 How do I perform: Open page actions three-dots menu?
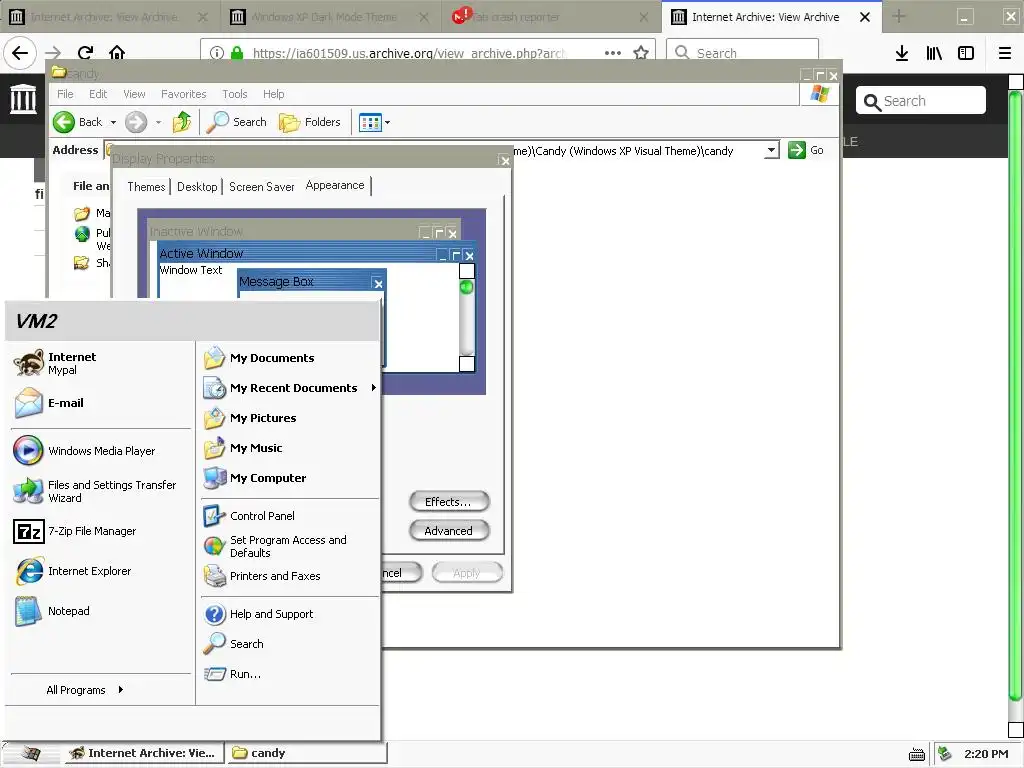point(613,53)
